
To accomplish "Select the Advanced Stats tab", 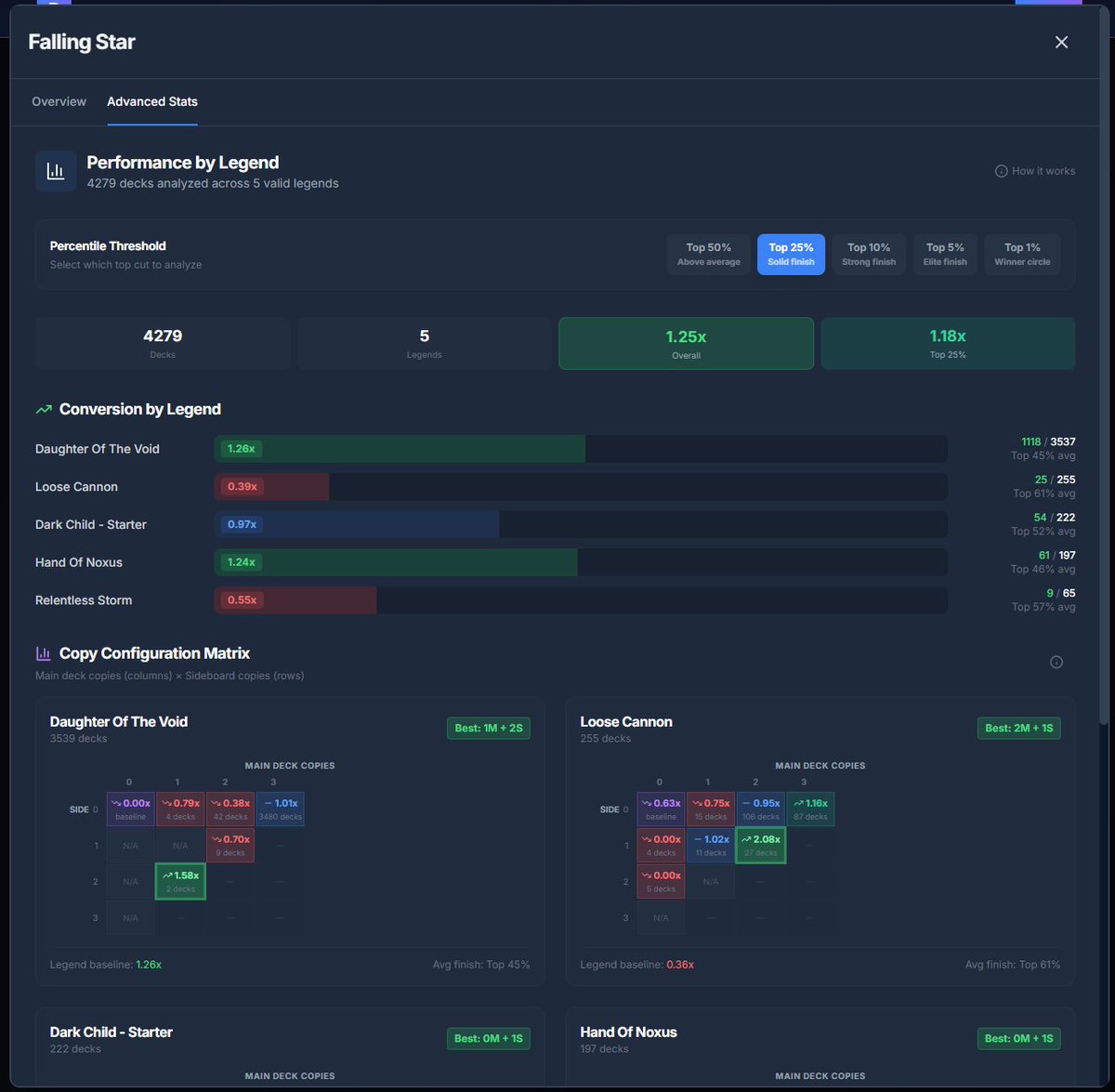I will 152,101.
